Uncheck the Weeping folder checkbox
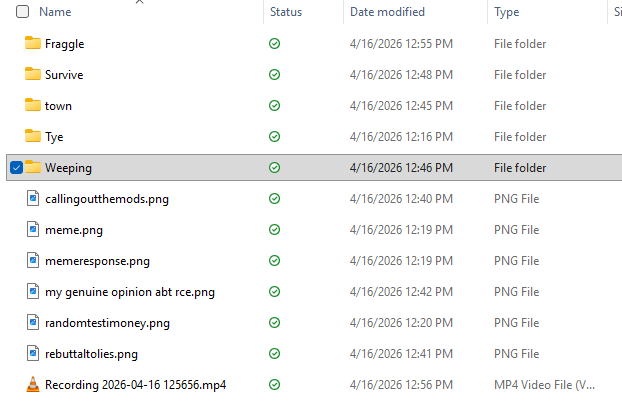Image resolution: width=622 pixels, height=403 pixels. pos(16,167)
